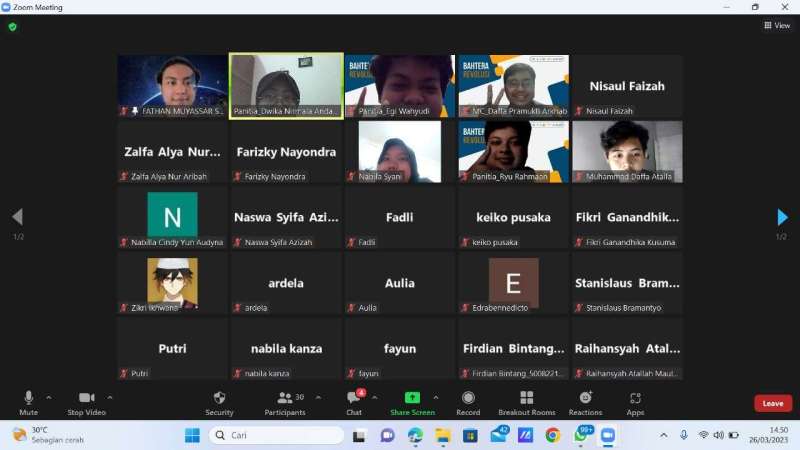Select the Stanislaus Bramantyo tile
Screen dimensions: 800x450
(x=628, y=283)
